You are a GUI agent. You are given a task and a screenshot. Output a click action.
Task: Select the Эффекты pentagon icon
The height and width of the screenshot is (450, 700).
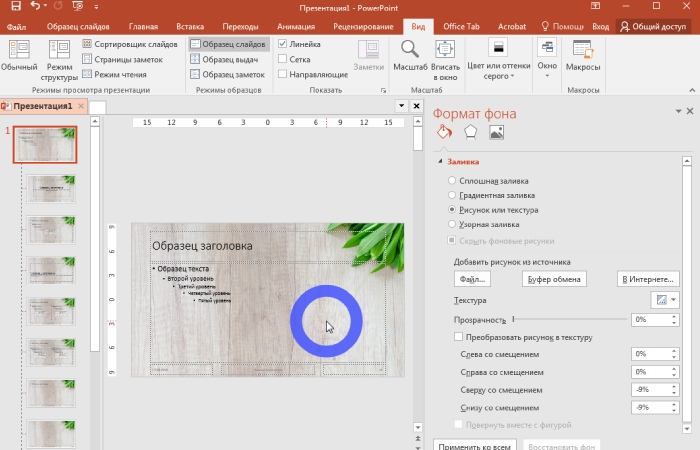(471, 132)
